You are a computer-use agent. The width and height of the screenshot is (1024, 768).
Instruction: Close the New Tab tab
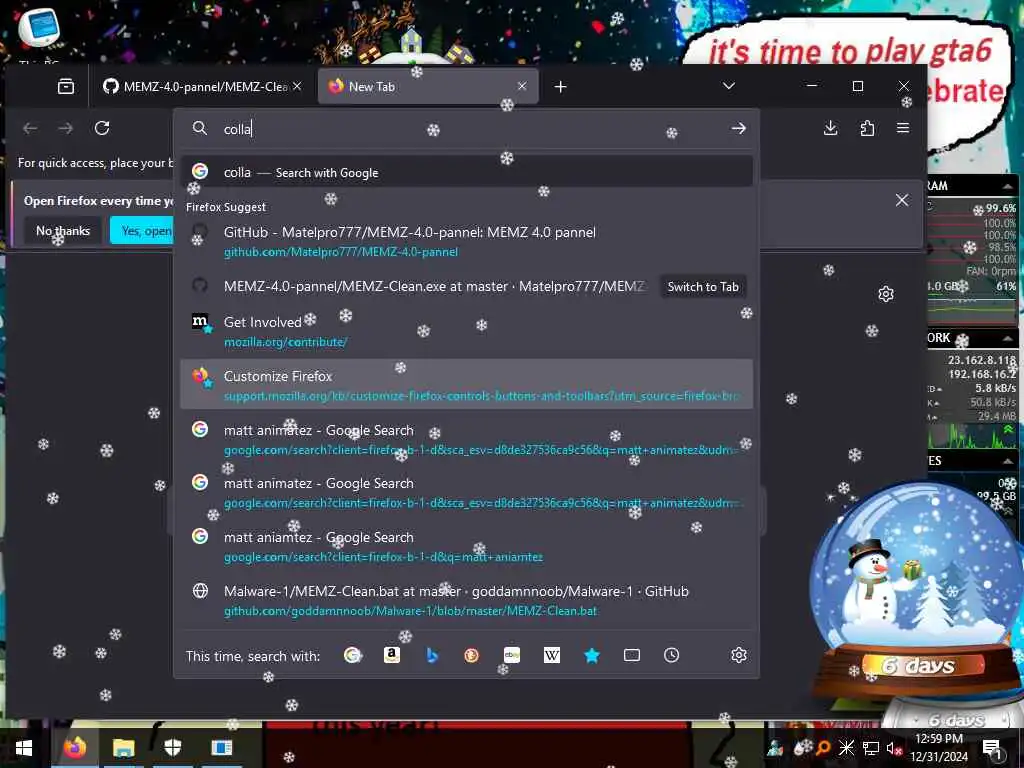522,86
